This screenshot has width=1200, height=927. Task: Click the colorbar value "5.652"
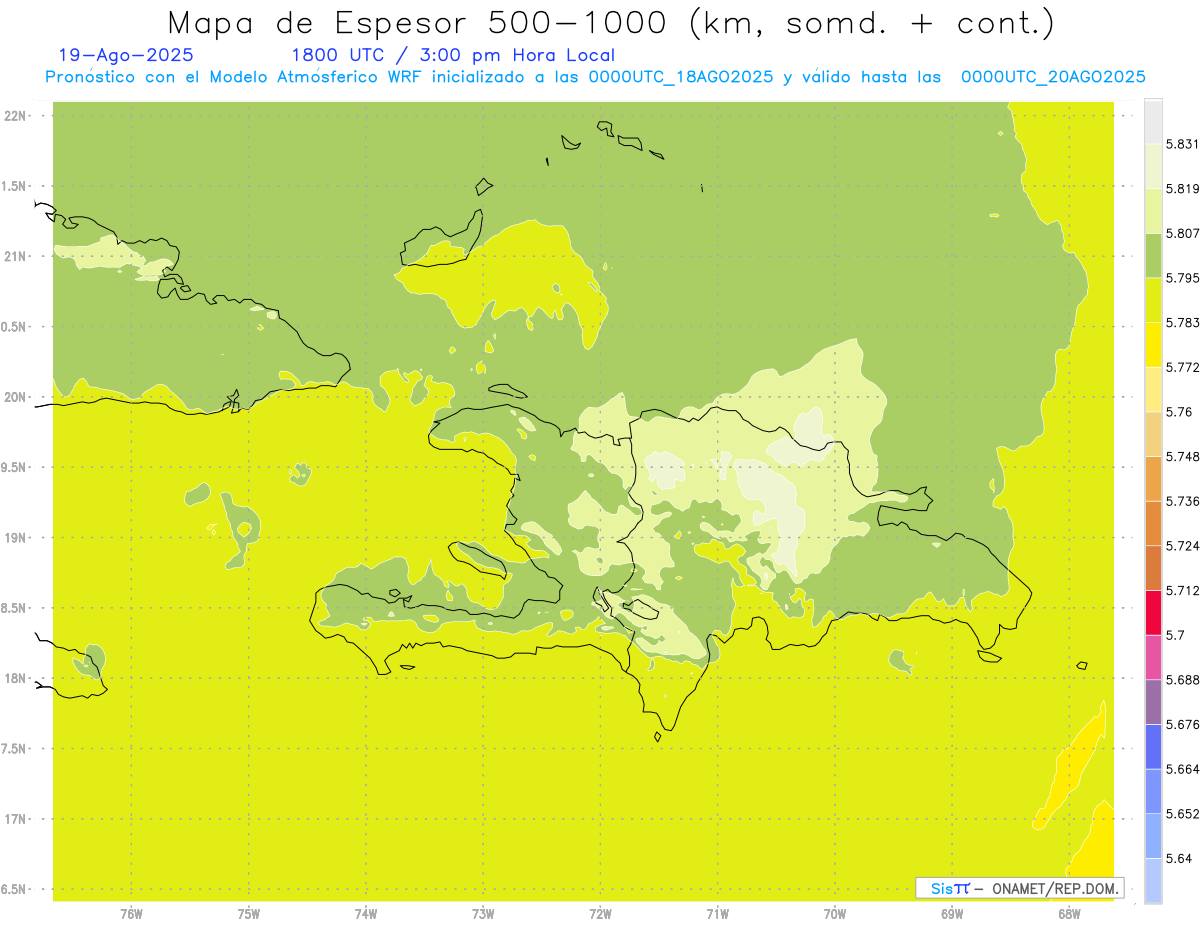1182,814
